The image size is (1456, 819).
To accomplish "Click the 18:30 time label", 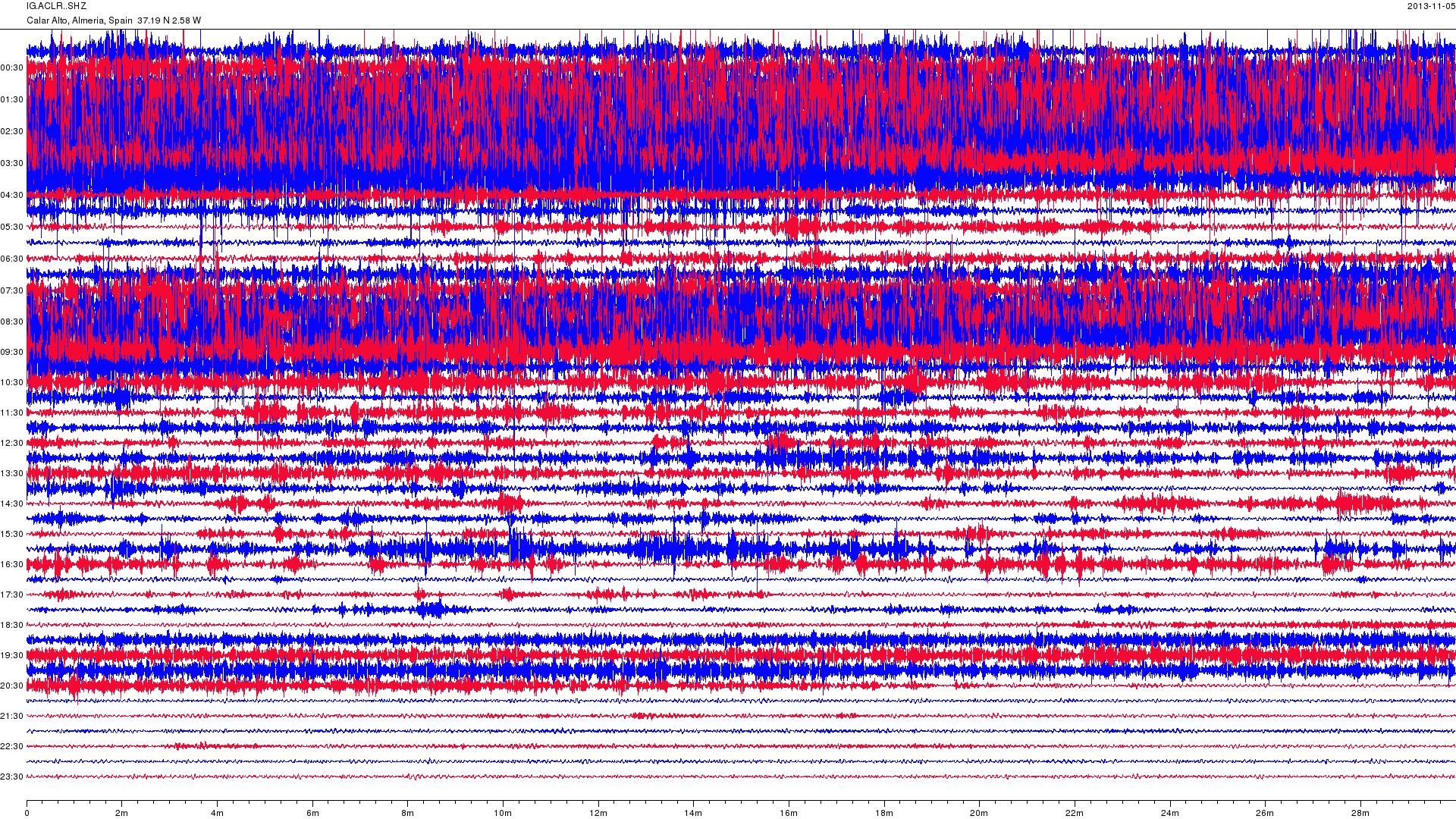I will pos(11,626).
